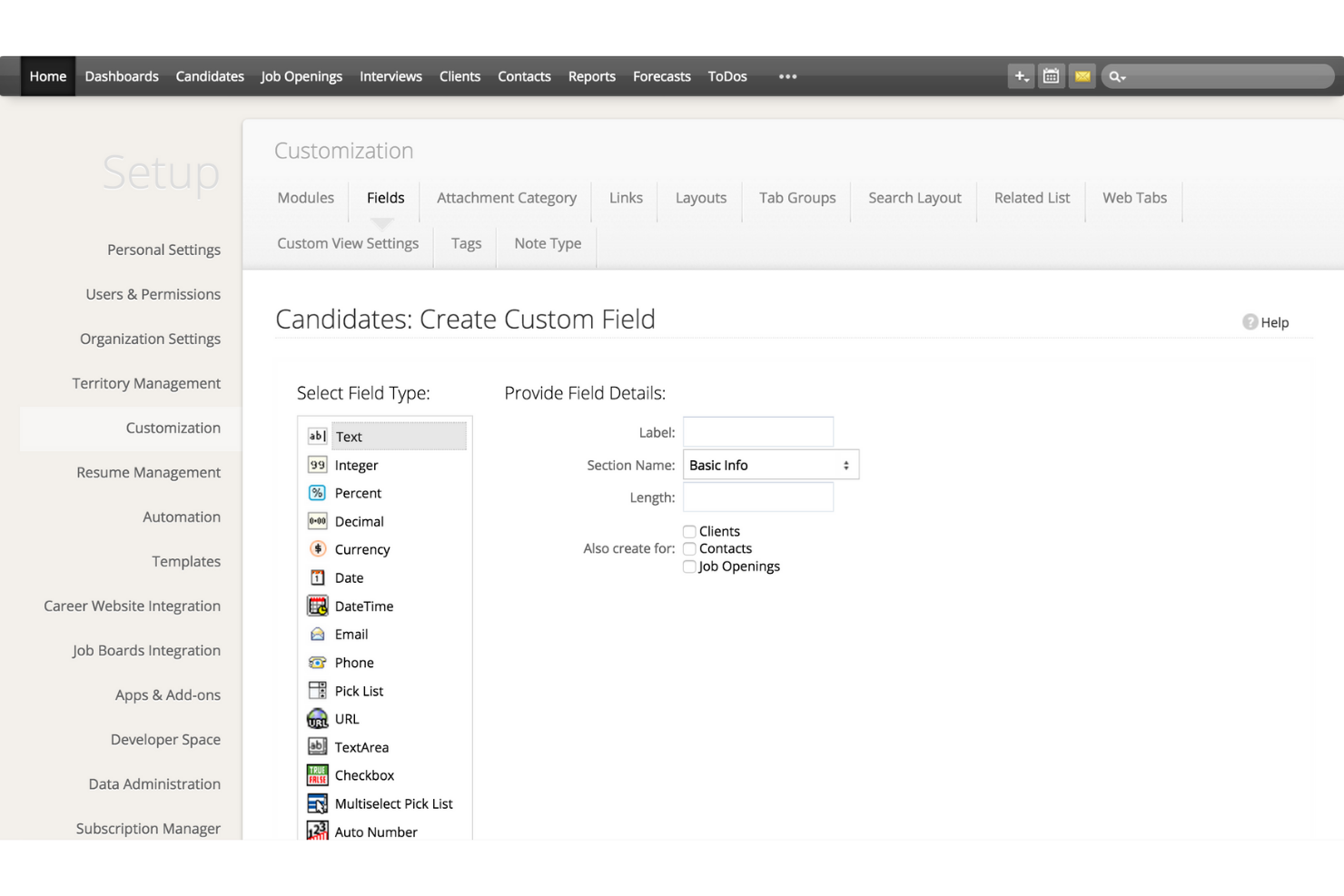This screenshot has width=1344, height=896.
Task: Pick the Email field type icon
Action: [x=317, y=634]
